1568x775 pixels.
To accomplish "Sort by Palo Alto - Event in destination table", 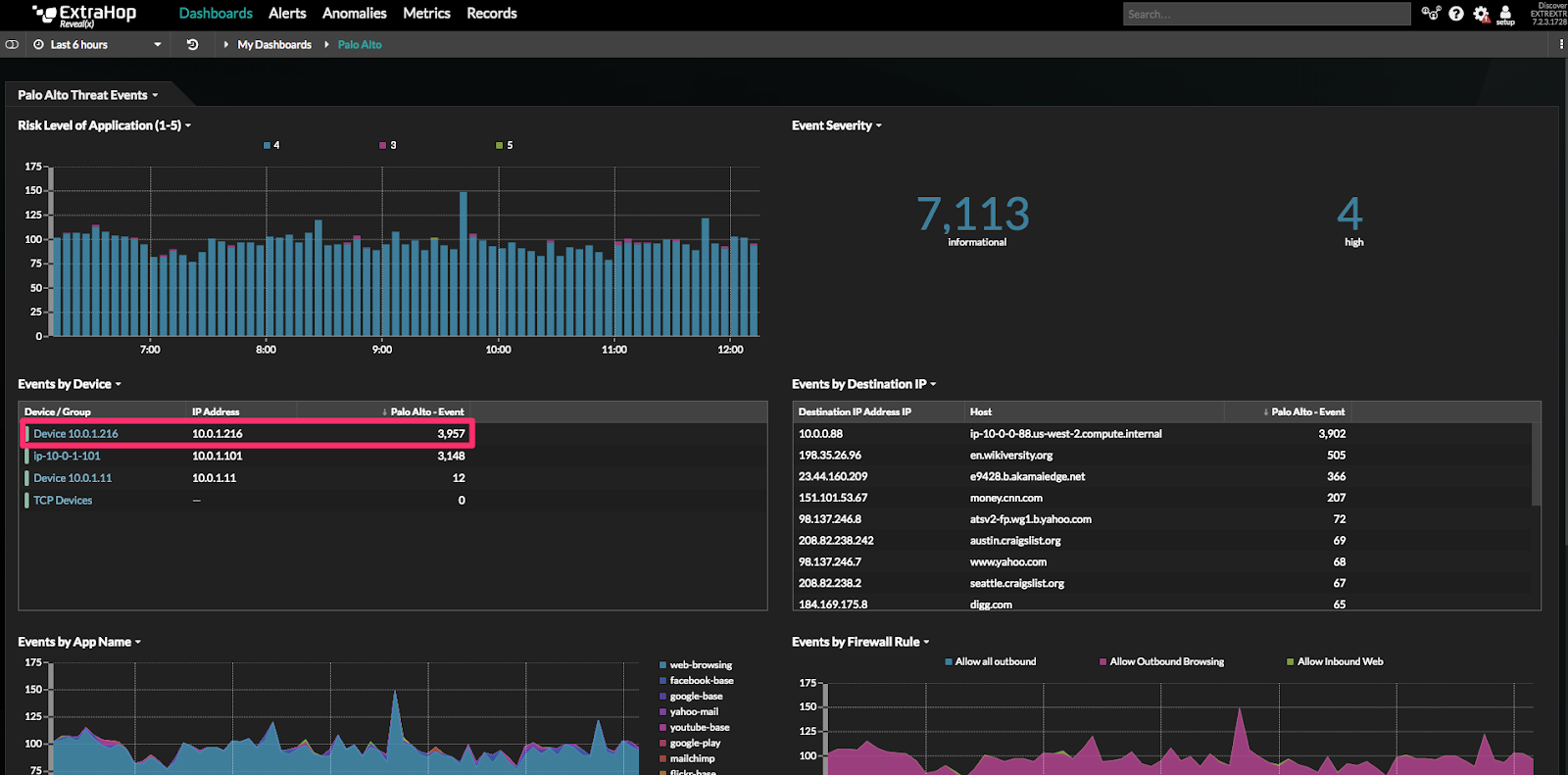I will [1303, 412].
